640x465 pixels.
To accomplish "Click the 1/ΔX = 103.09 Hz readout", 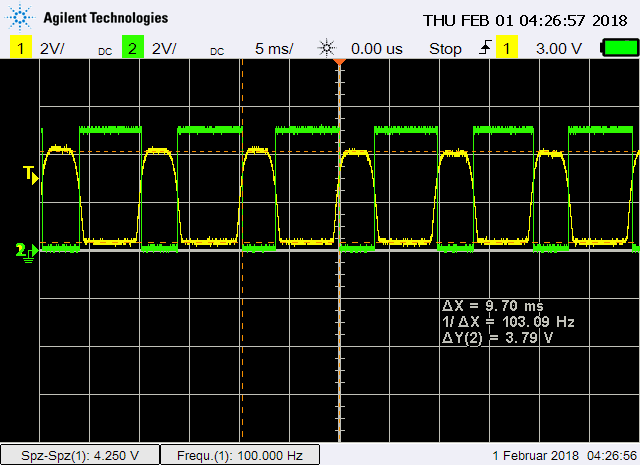I will coord(508,322).
